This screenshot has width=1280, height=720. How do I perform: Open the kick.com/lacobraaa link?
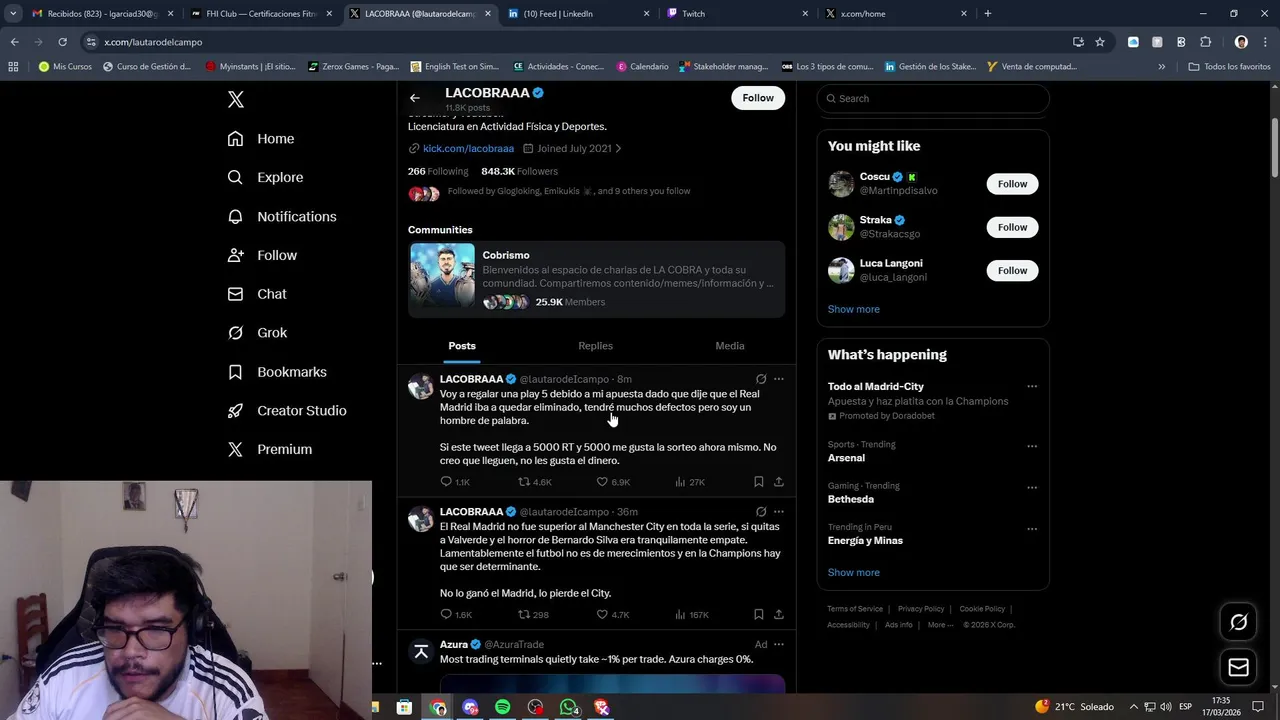(468, 148)
